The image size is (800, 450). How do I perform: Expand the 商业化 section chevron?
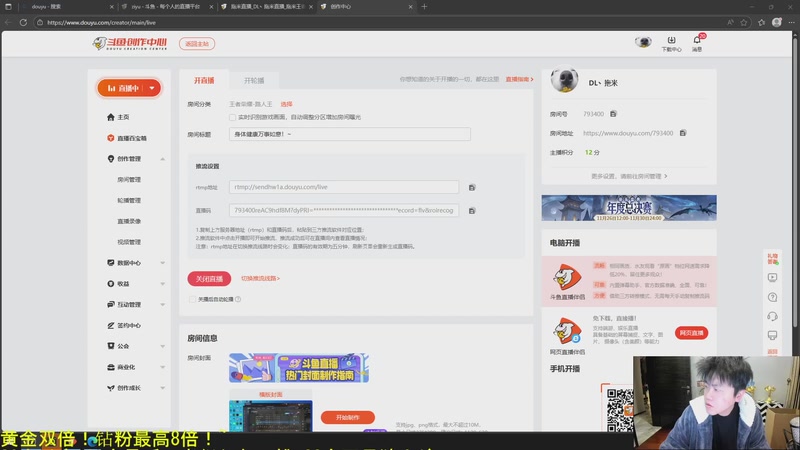point(162,367)
